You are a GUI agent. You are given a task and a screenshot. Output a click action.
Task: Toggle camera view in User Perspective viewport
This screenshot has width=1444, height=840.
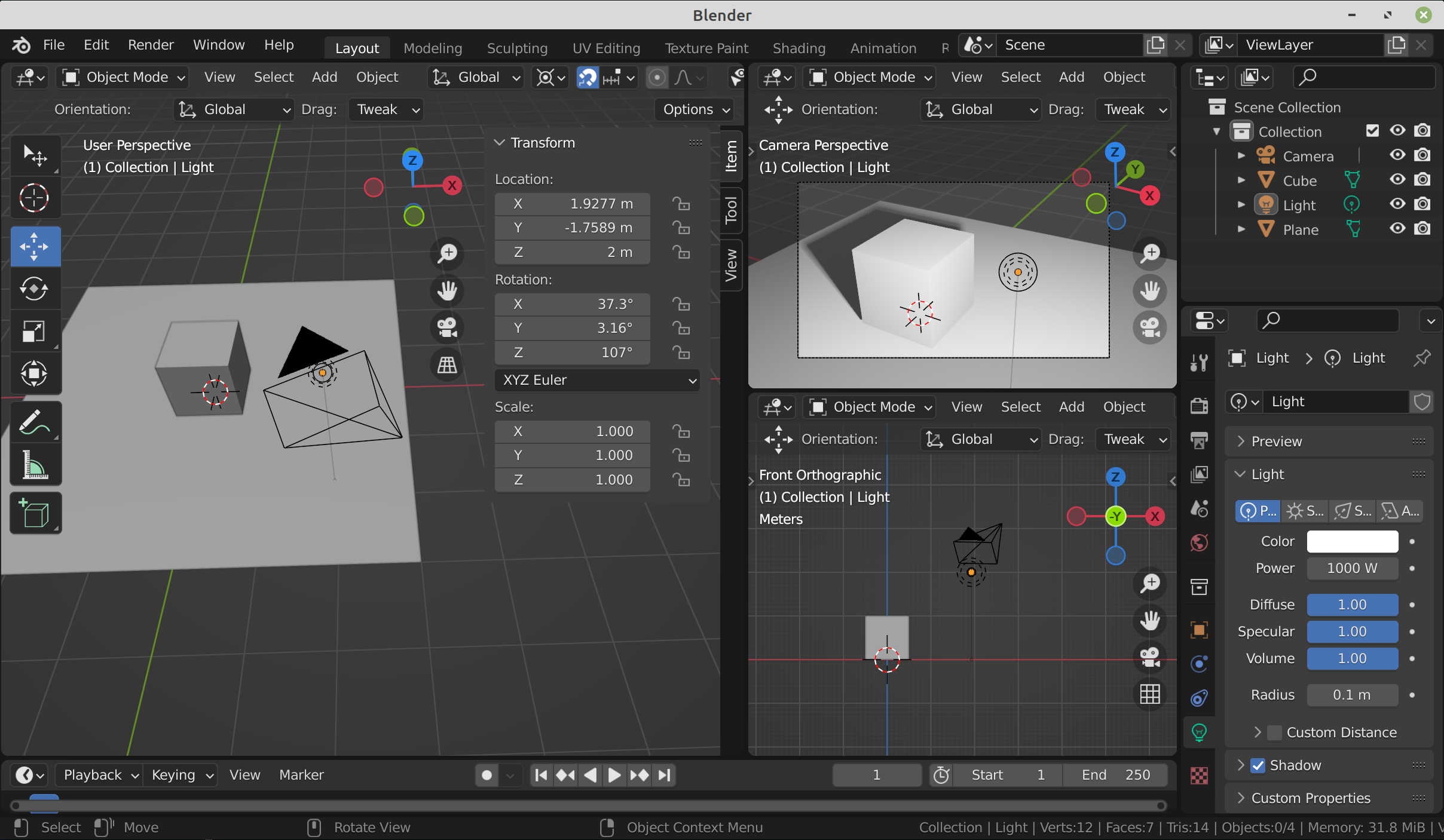coord(447,327)
